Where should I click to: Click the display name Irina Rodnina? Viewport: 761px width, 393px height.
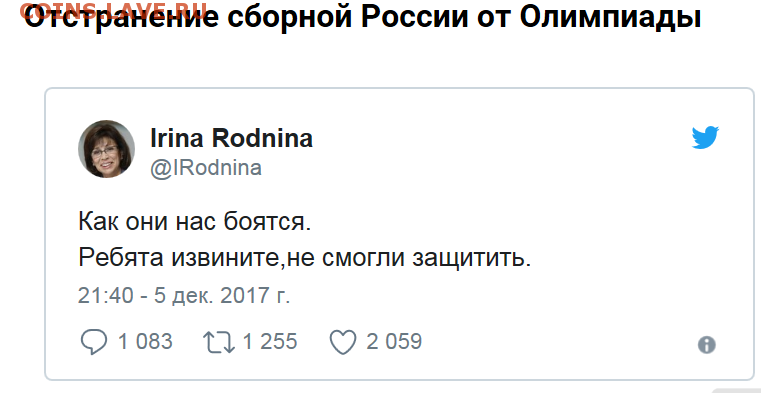(232, 139)
